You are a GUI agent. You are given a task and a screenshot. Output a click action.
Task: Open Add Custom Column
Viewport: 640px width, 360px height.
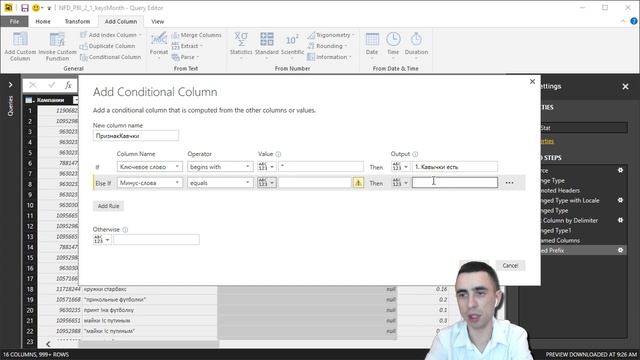[x=20, y=46]
